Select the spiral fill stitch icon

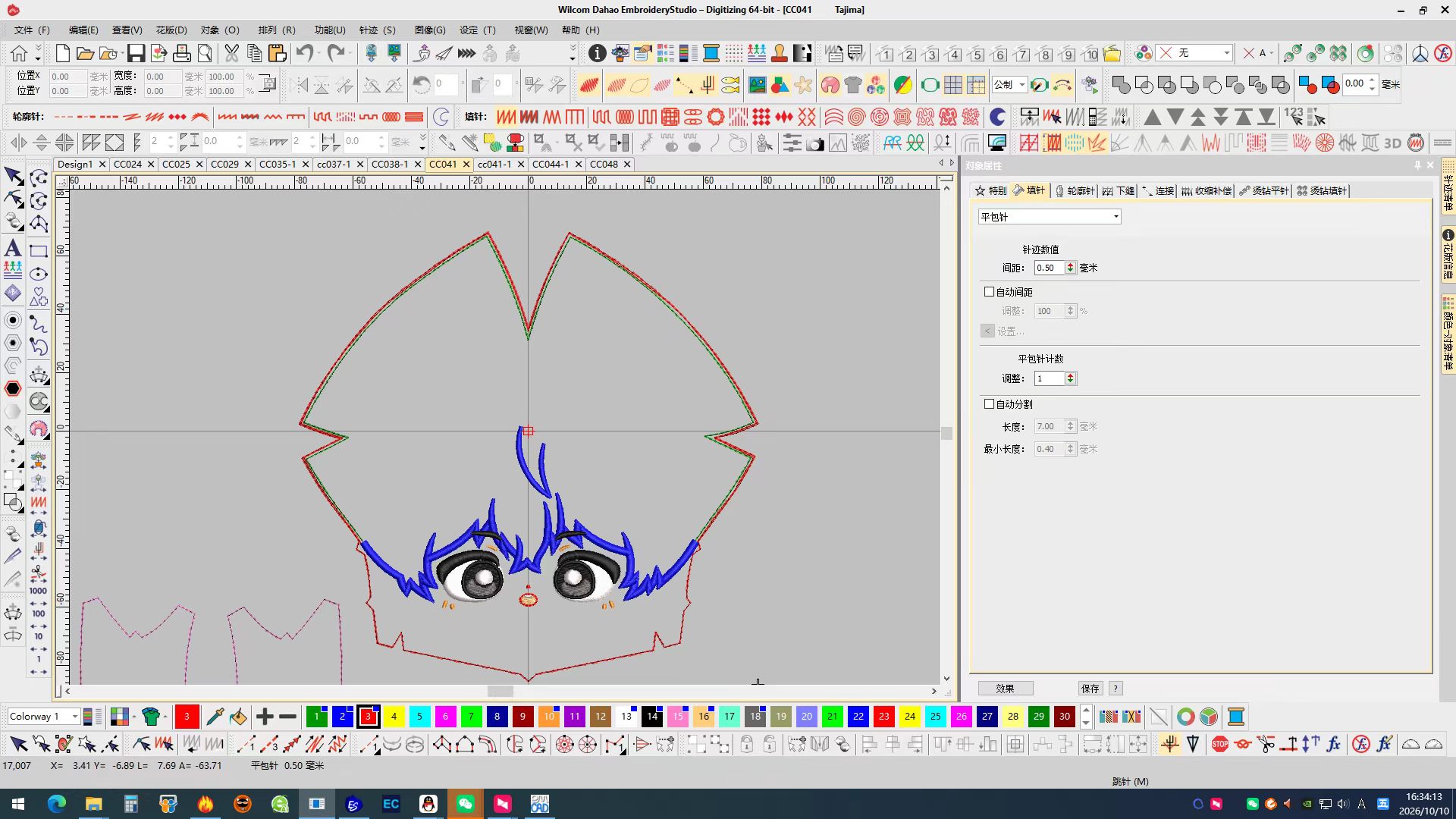click(856, 117)
